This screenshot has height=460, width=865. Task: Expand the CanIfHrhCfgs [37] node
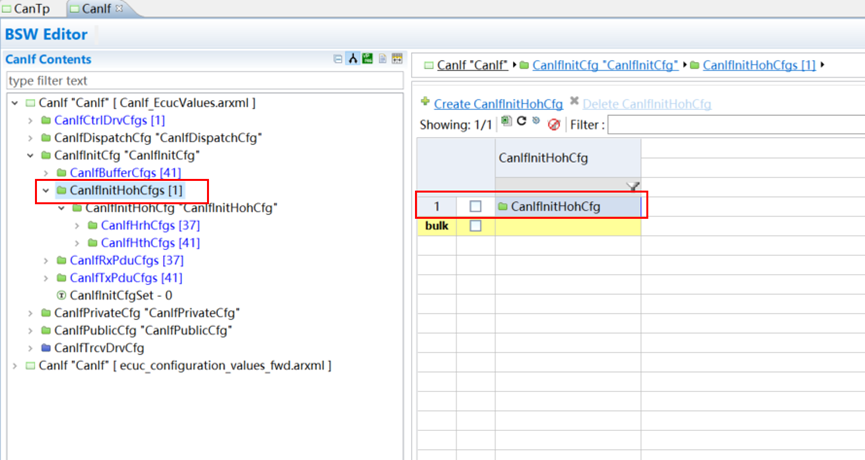pos(78,226)
